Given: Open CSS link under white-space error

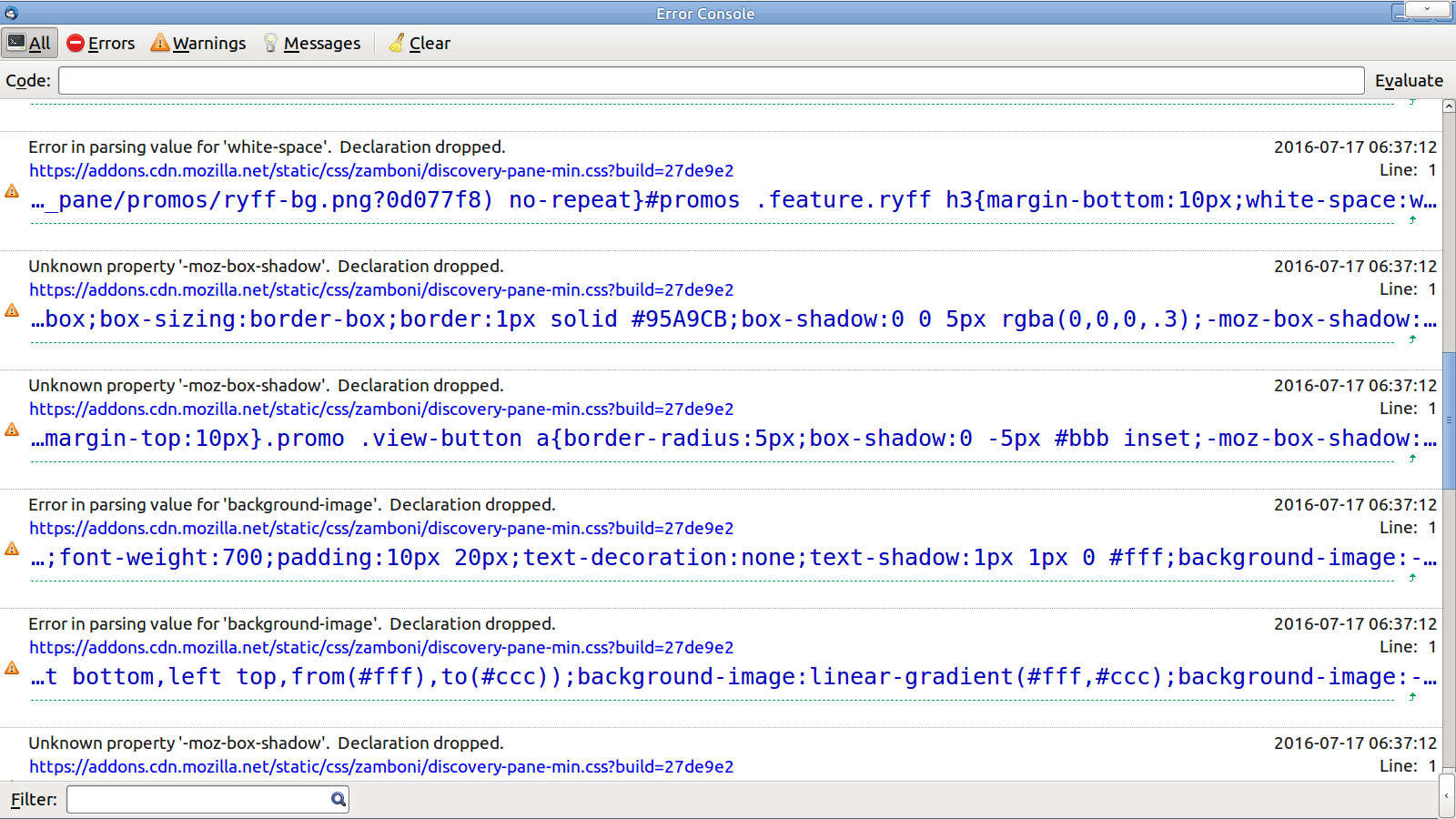Looking at the screenshot, I should 381,170.
